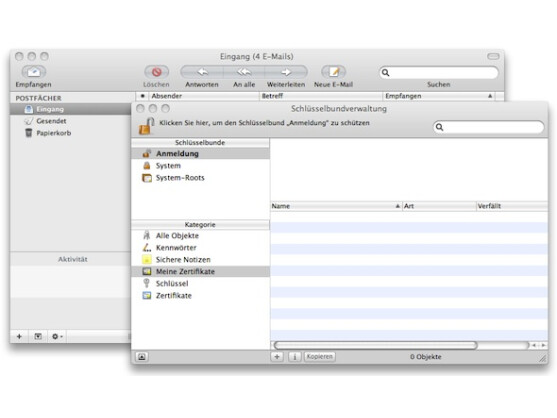557x418 pixels.
Task: Toggle keychain list with bottom-left button
Action: [x=142, y=357]
